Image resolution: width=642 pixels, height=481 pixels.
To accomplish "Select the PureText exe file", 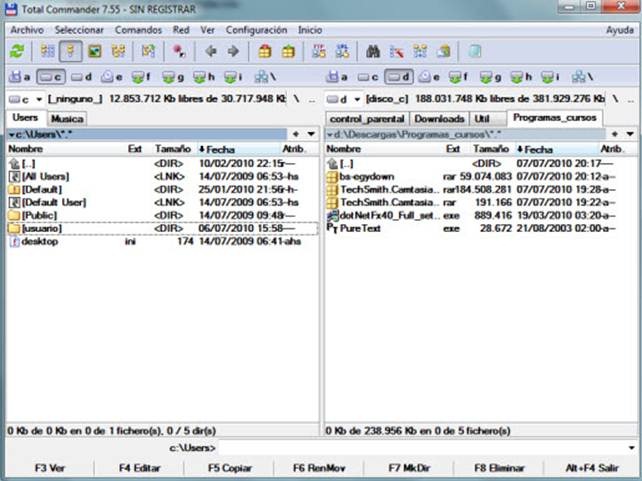I will click(481, 228).
